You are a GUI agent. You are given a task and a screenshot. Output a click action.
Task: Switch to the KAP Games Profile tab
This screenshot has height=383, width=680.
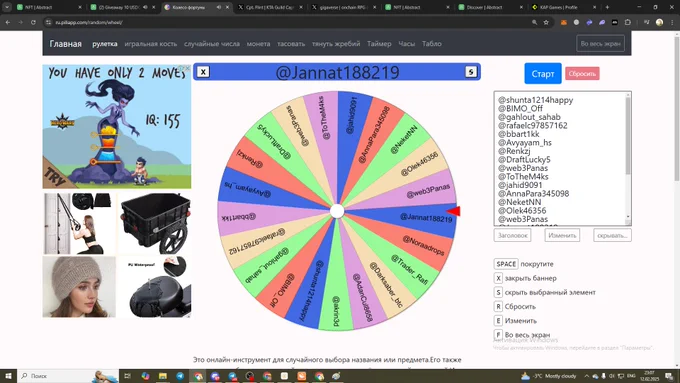tap(559, 7)
